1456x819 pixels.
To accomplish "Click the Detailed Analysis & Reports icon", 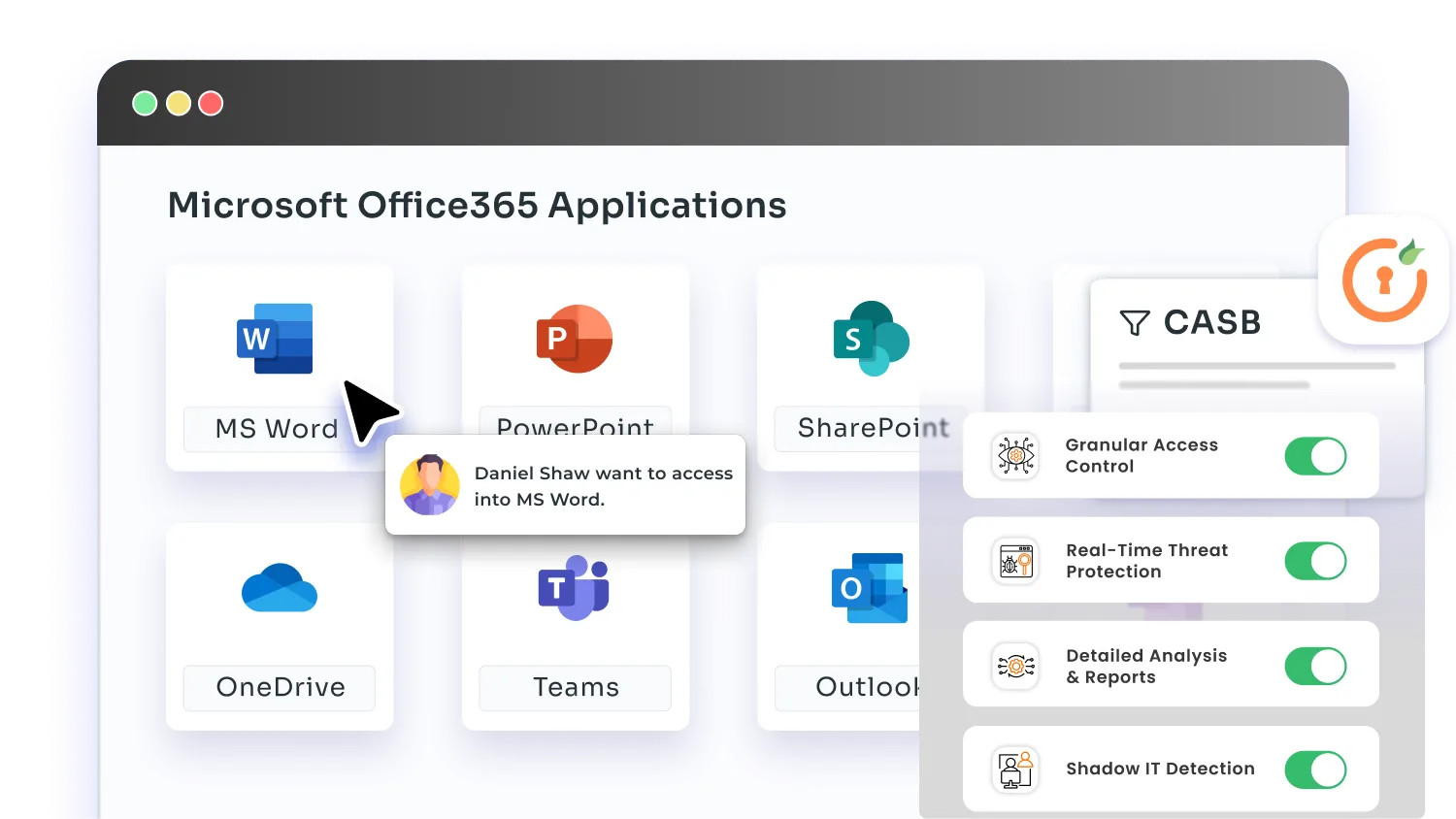I will click(x=1016, y=666).
